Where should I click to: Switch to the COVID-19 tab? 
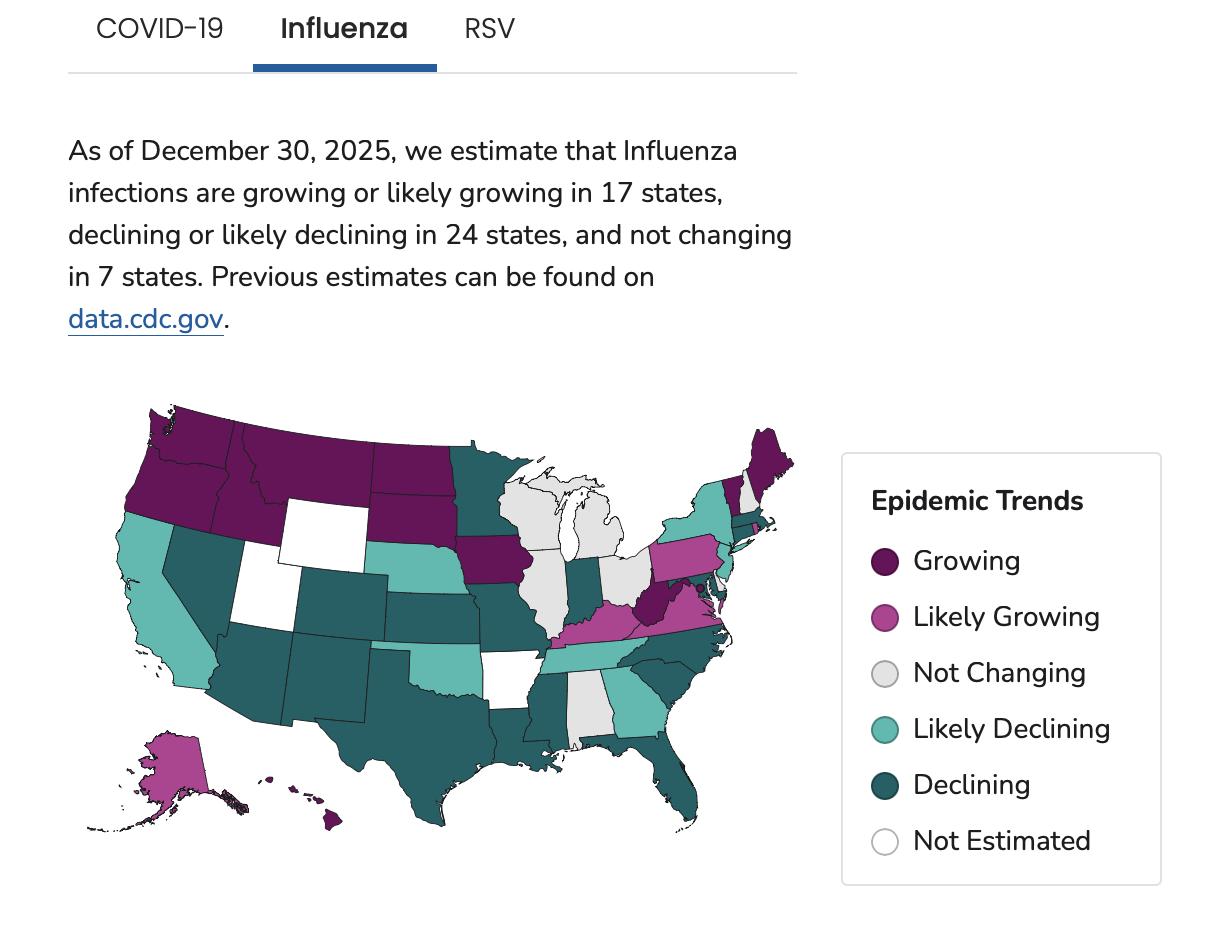click(x=159, y=29)
